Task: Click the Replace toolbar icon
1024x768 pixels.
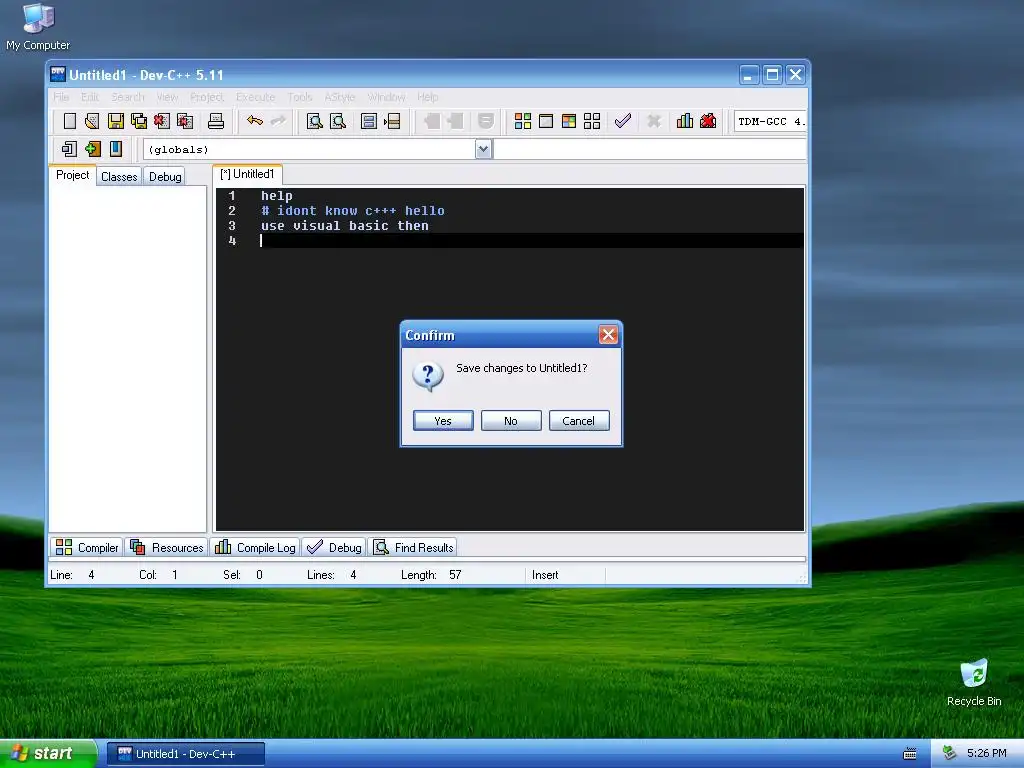Action: (338, 121)
